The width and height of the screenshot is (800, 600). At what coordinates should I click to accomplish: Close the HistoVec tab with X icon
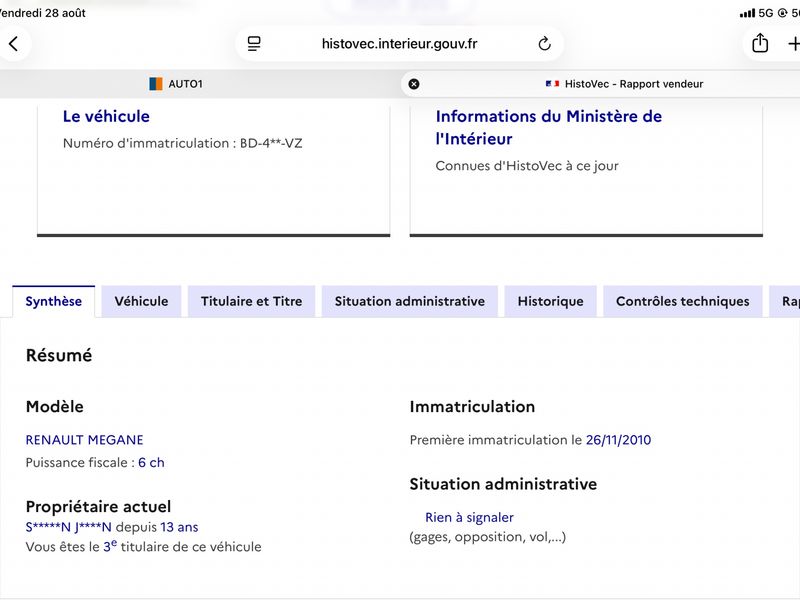tap(414, 84)
